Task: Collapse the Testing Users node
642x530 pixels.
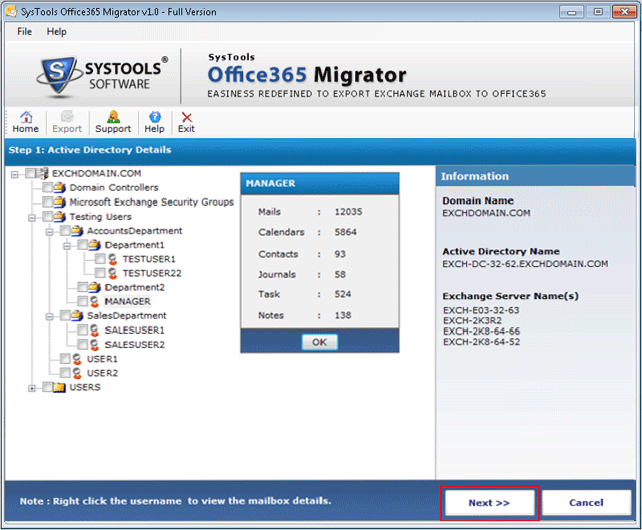Action: tap(32, 217)
